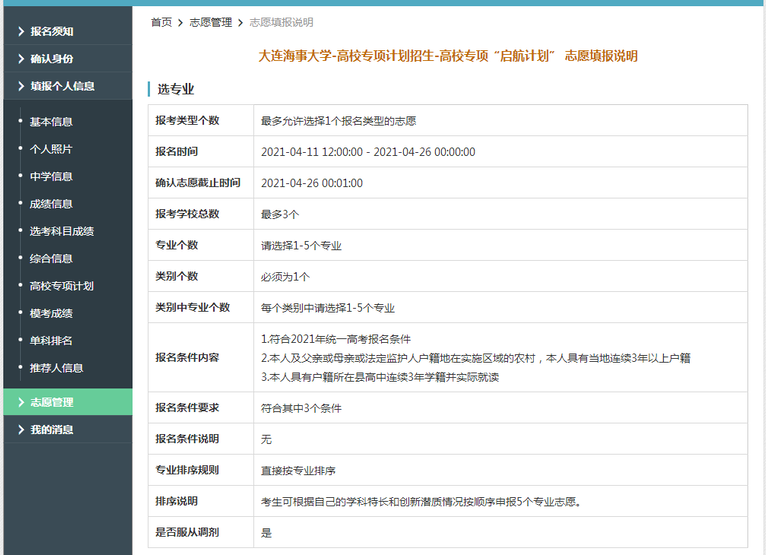Click the 是否服从调剂 row label
Viewport: 766px width, 555px height.
click(187, 532)
